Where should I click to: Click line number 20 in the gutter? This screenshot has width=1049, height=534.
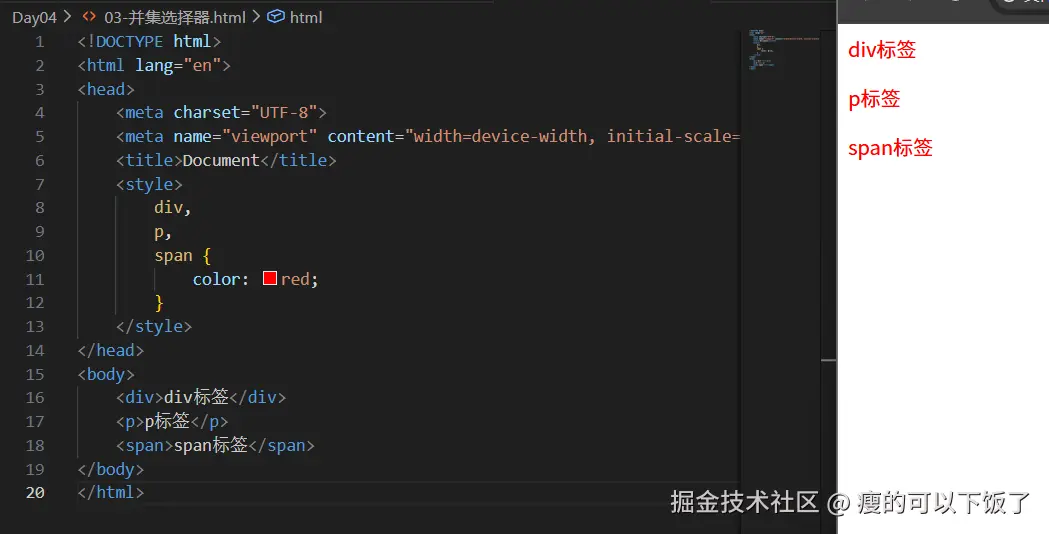pos(36,492)
